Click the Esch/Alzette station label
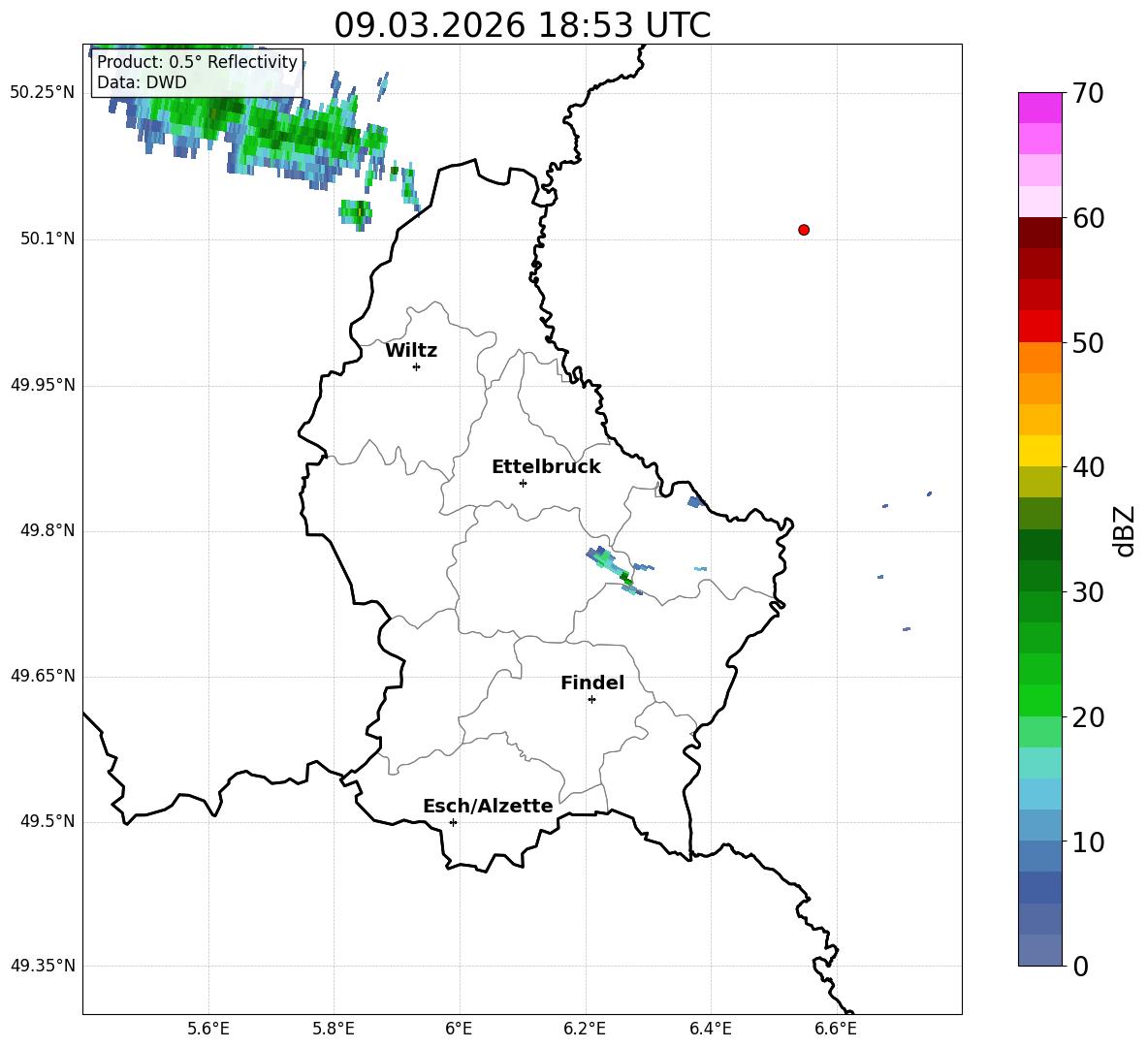 (488, 806)
